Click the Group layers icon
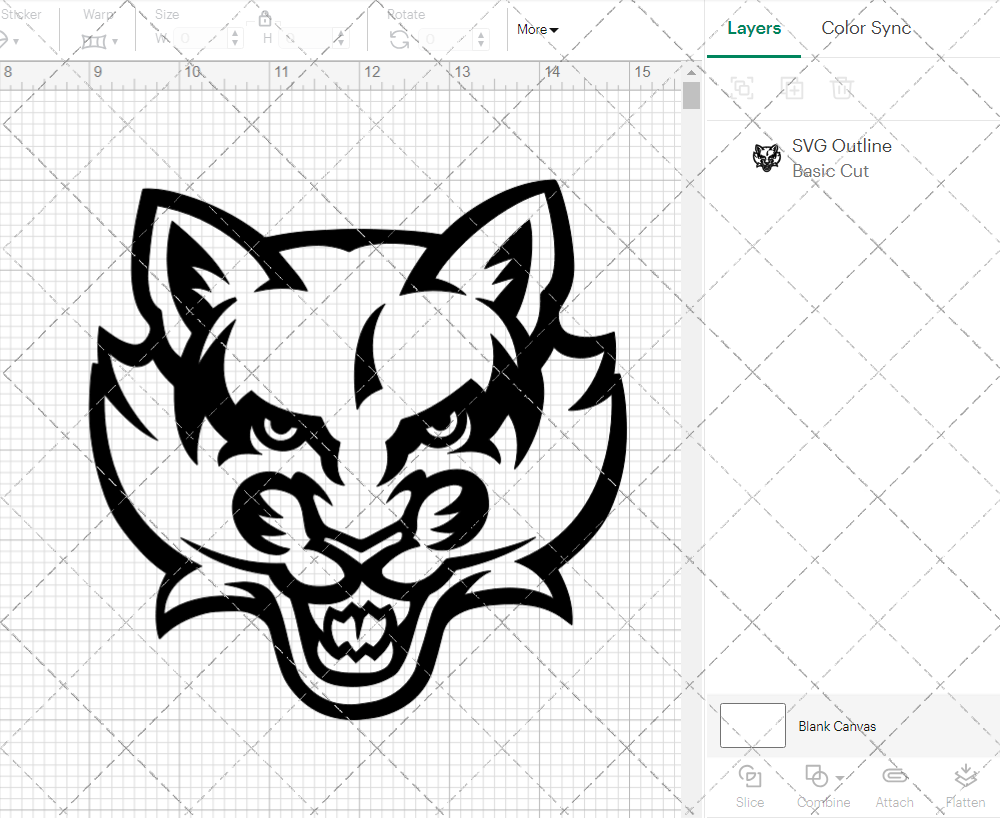The width and height of the screenshot is (1000, 818). 742,88
